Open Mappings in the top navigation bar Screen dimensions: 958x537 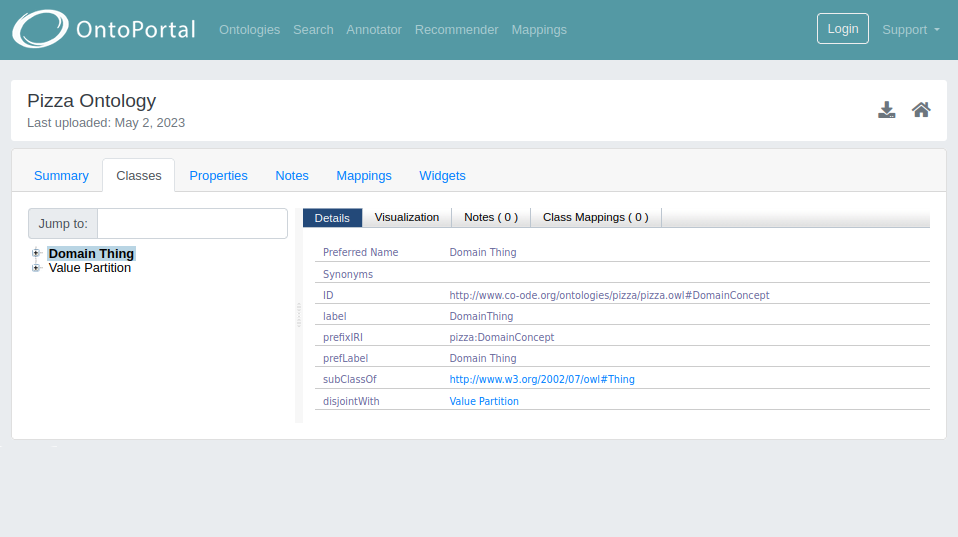click(x=539, y=29)
